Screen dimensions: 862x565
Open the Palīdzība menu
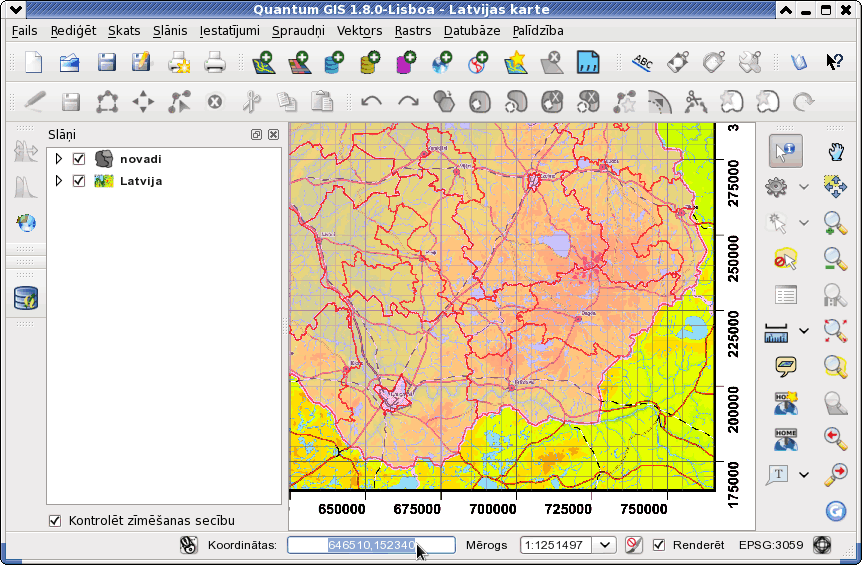coord(538,31)
